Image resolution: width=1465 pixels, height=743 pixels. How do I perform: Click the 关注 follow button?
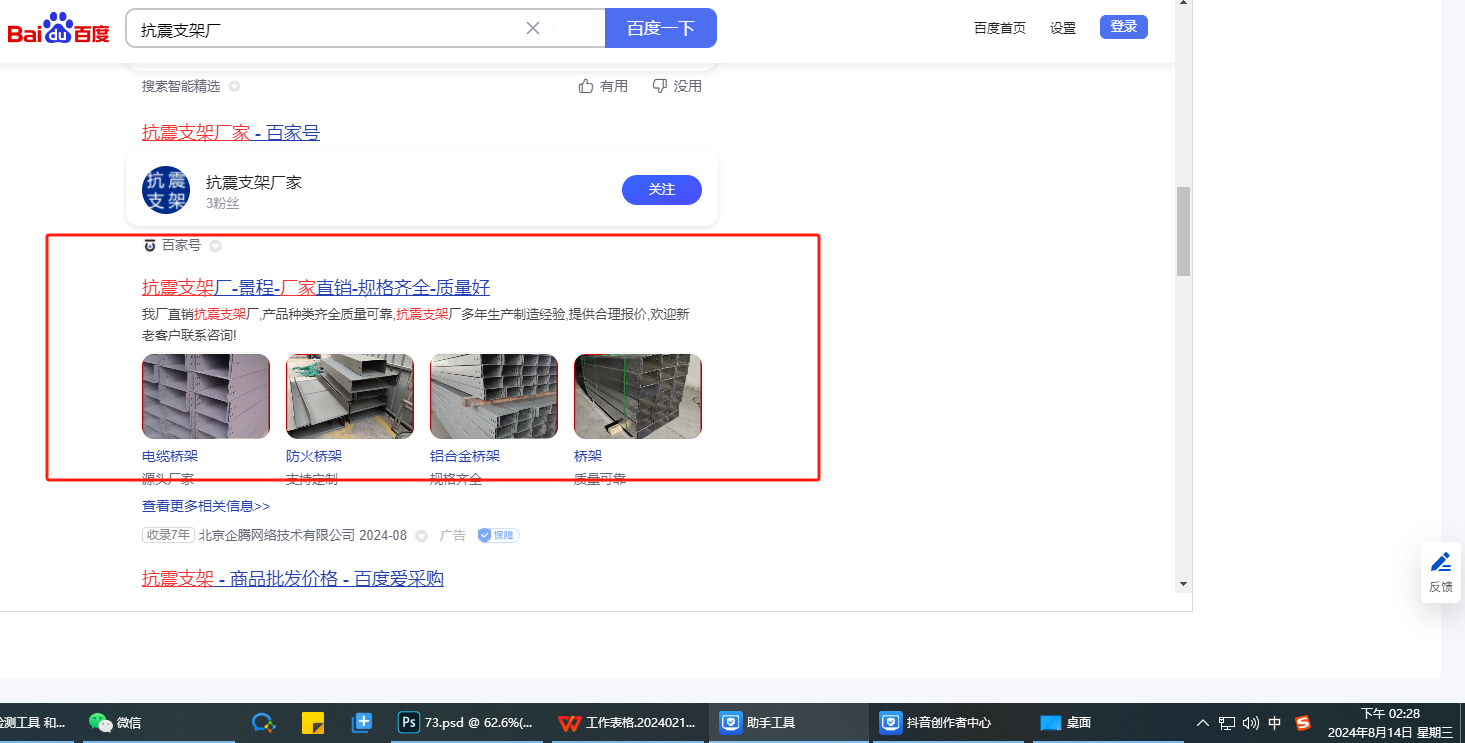662,190
